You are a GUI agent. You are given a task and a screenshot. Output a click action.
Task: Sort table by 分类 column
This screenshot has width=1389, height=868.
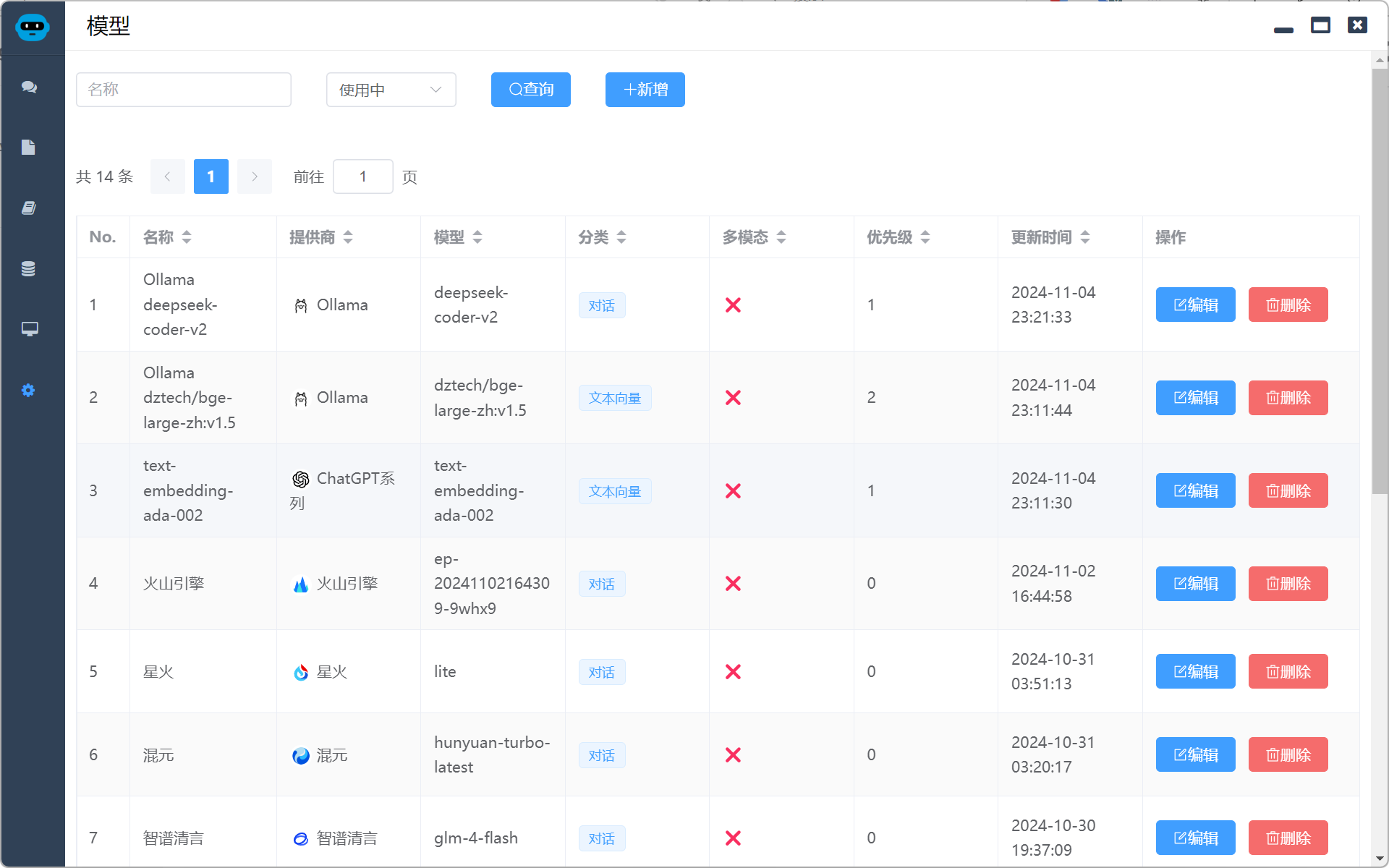tap(621, 237)
